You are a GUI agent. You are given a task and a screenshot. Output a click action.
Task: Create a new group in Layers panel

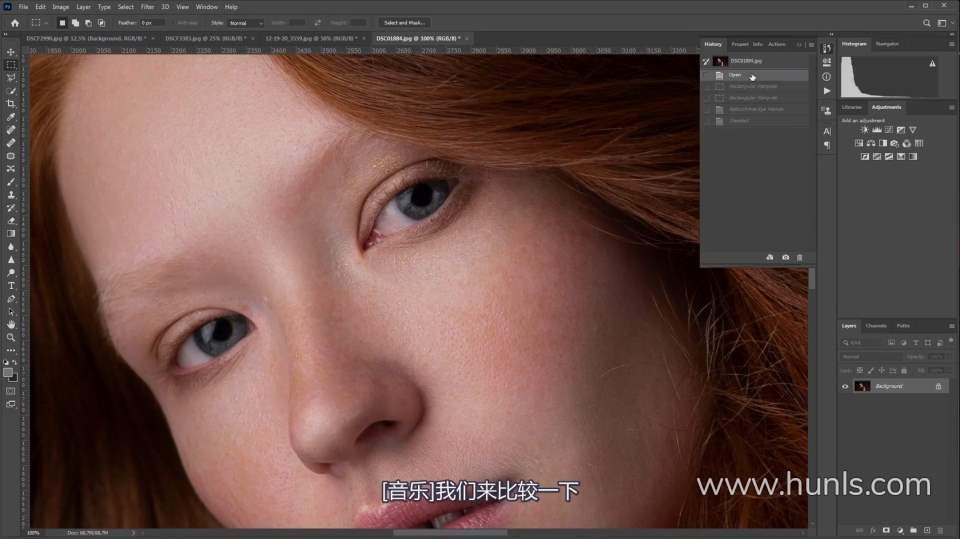(913, 530)
